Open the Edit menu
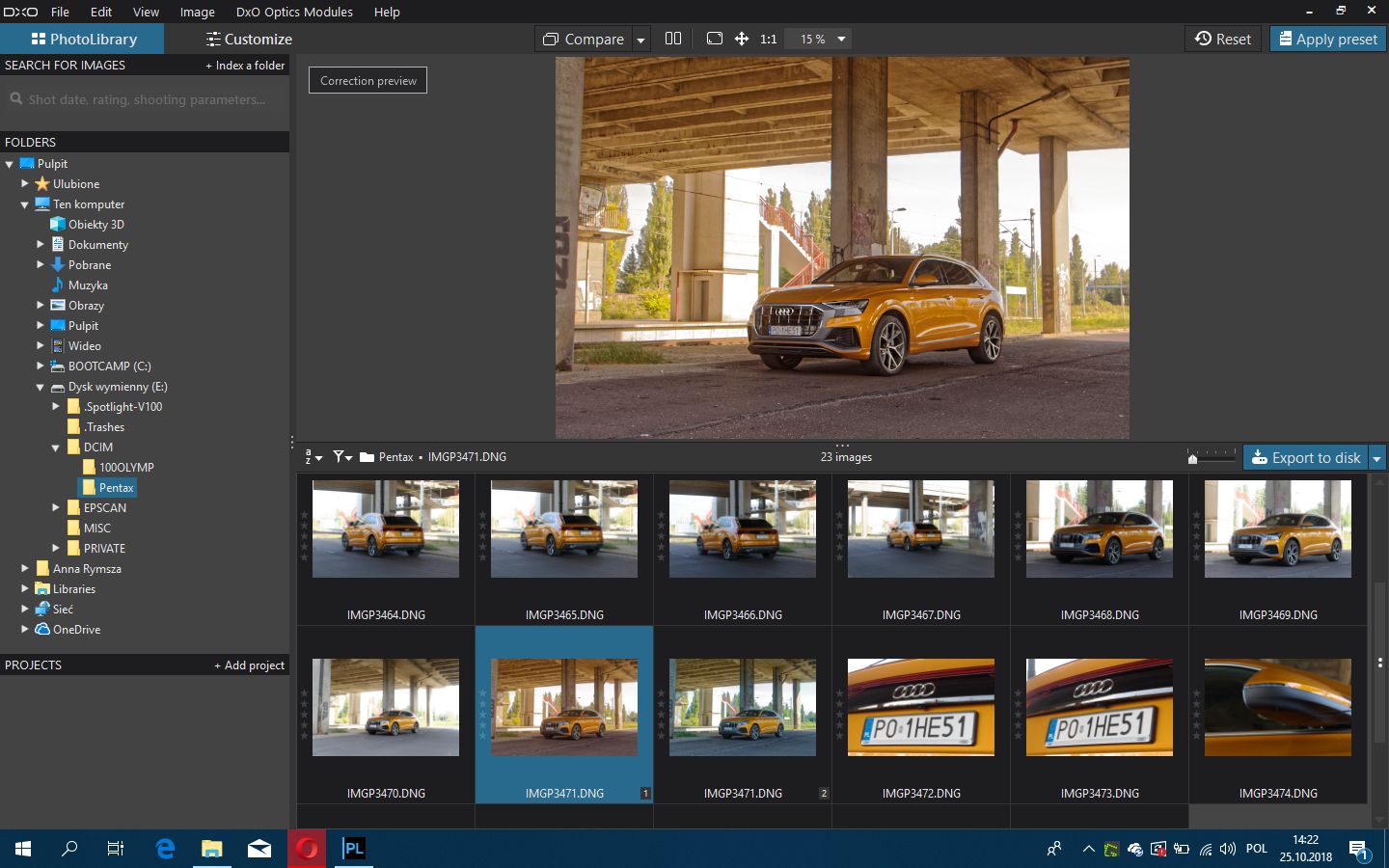Image resolution: width=1389 pixels, height=868 pixels. (101, 12)
